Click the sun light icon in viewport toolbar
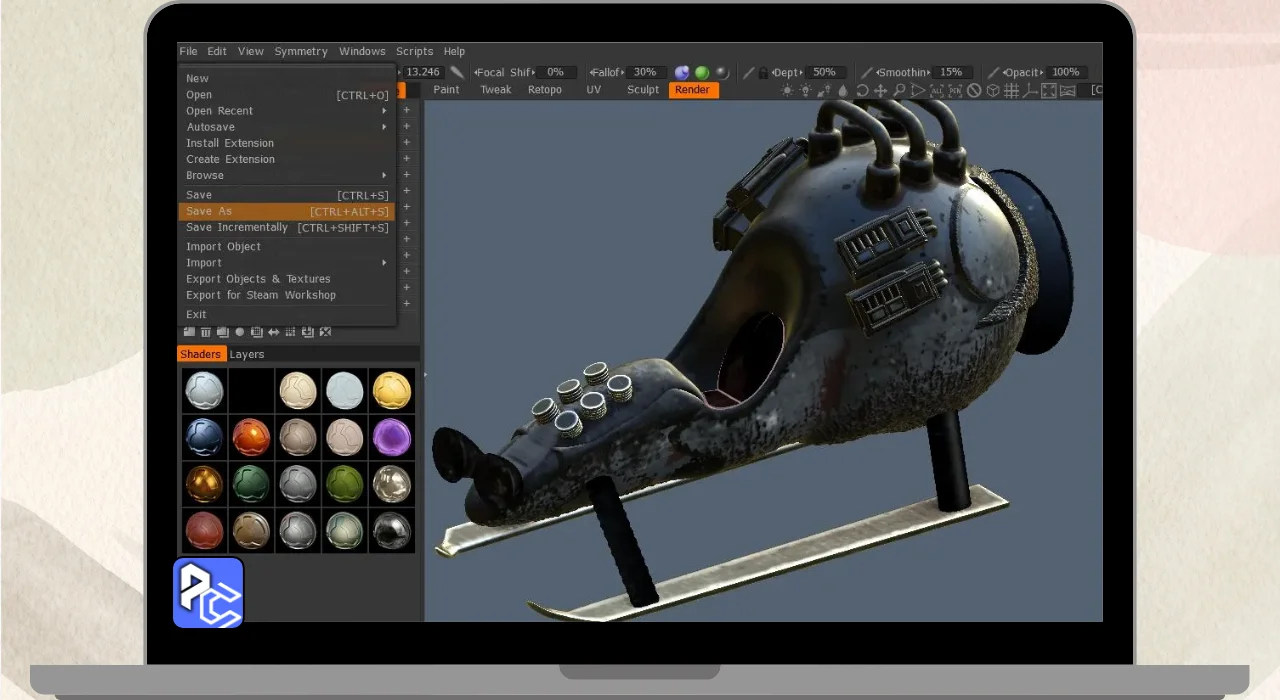This screenshot has width=1280, height=700. (x=787, y=90)
